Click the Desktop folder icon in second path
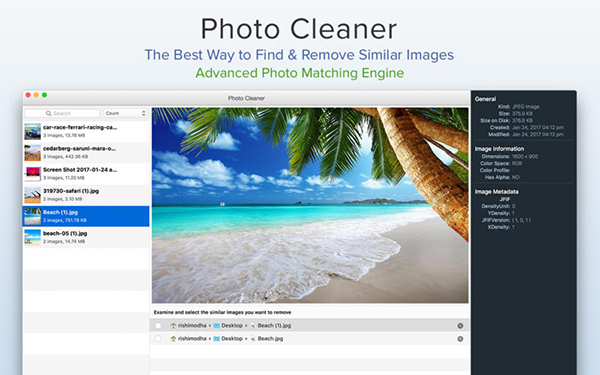600x375 pixels. pos(217,339)
